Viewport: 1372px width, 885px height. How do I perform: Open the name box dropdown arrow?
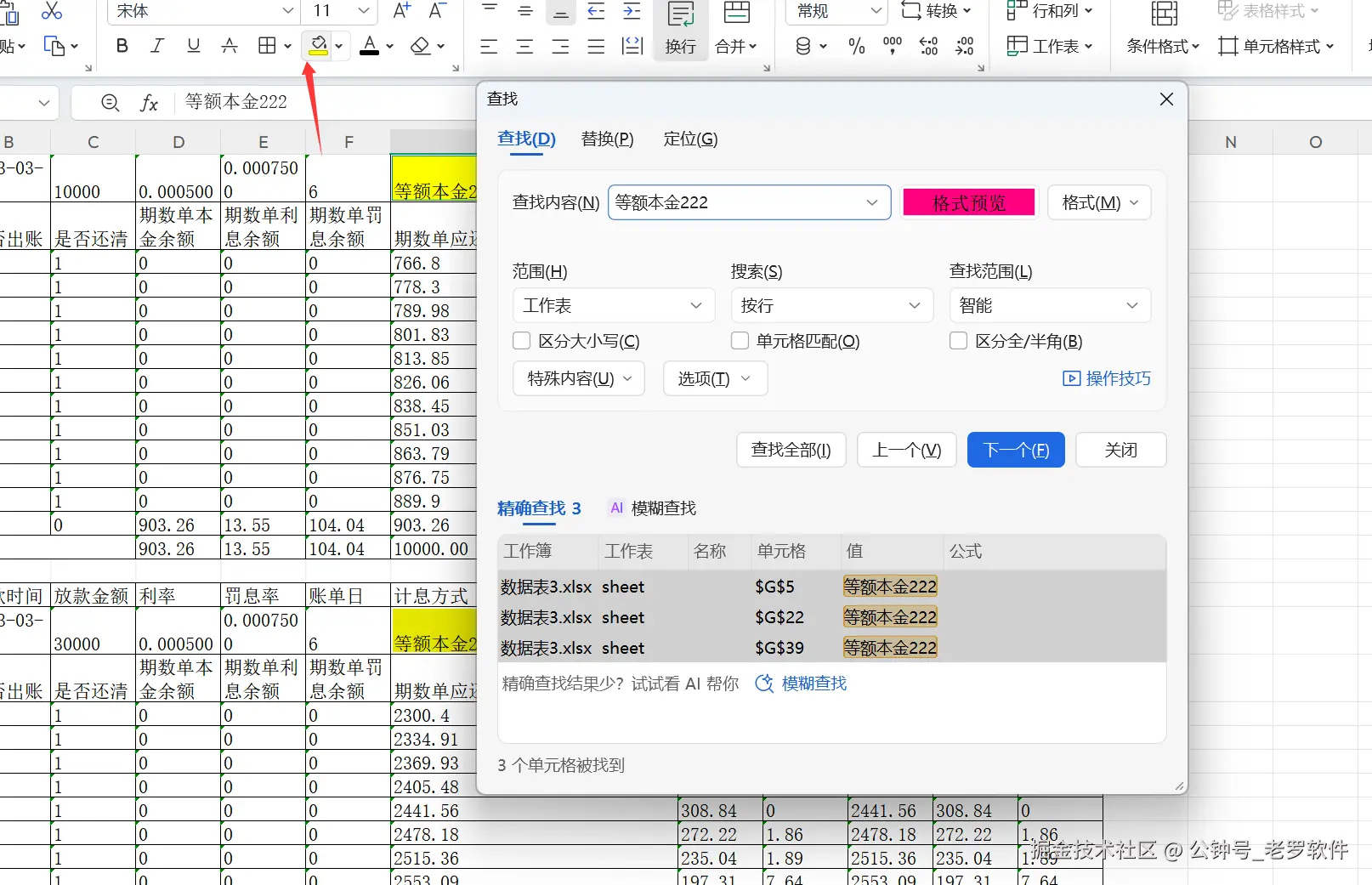[x=44, y=103]
